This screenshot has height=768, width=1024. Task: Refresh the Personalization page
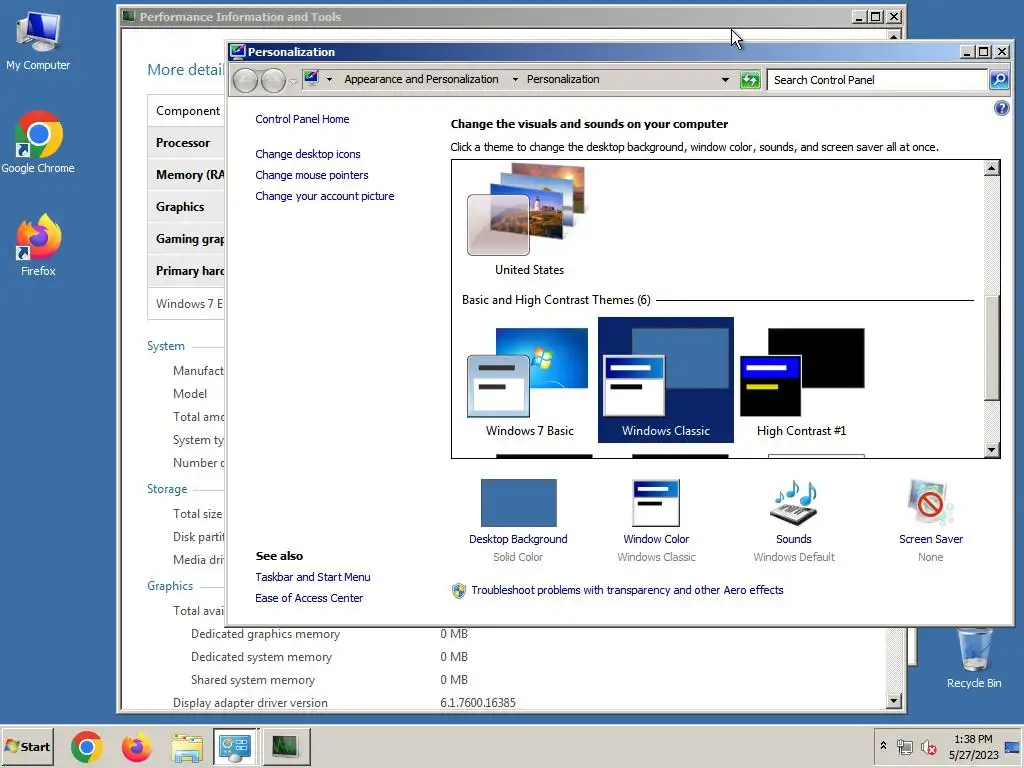(x=750, y=80)
